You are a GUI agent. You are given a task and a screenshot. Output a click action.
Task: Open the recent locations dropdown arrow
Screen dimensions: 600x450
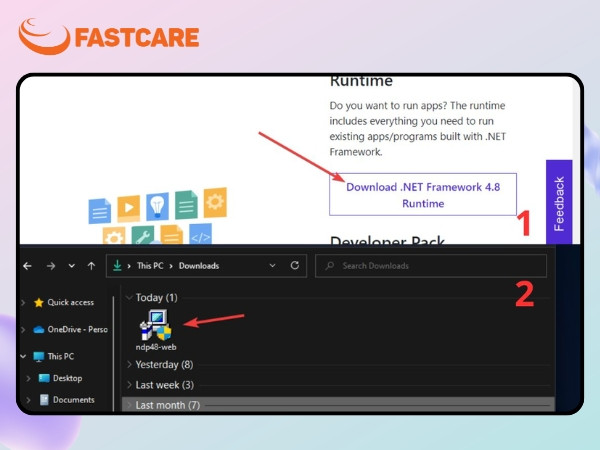[x=72, y=266]
